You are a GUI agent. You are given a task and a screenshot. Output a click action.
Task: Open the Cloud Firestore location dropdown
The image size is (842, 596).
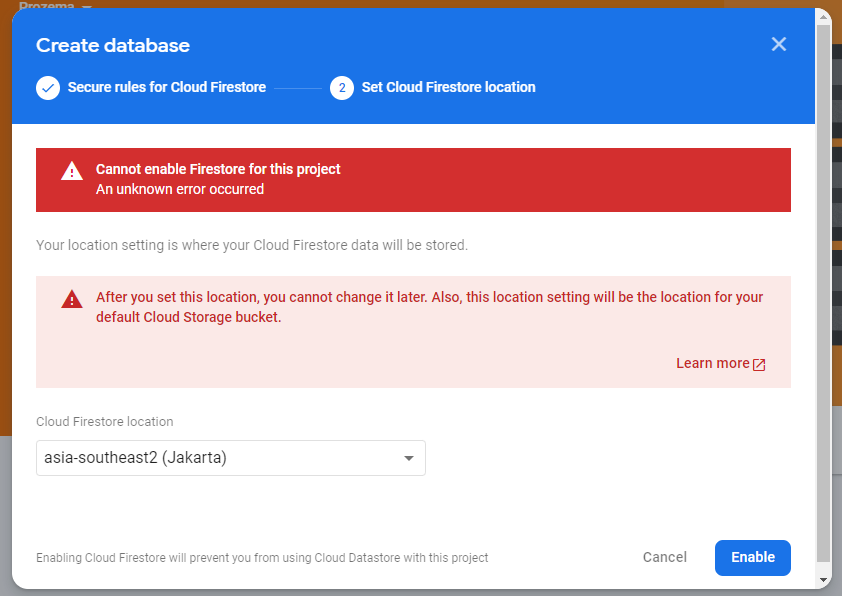(x=230, y=457)
